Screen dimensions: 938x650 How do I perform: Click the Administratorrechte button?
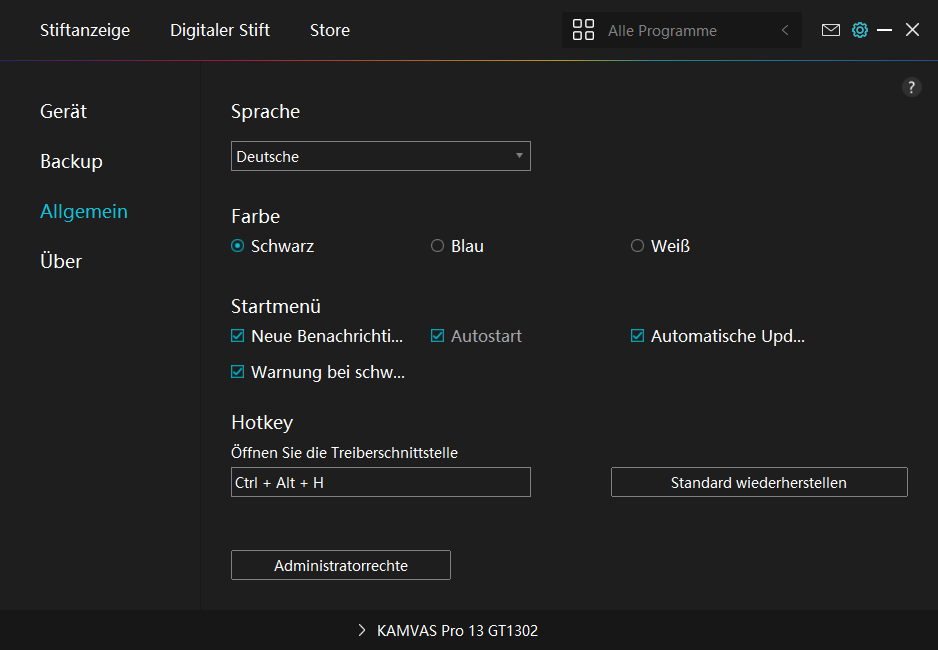click(x=340, y=565)
